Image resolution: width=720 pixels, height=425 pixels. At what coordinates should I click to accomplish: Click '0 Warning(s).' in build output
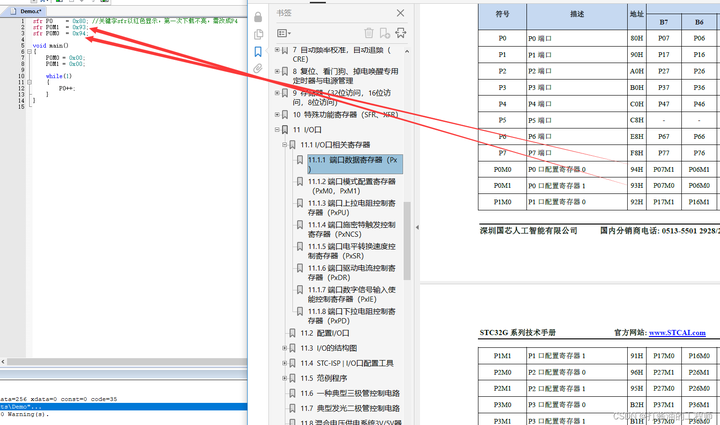(25, 414)
